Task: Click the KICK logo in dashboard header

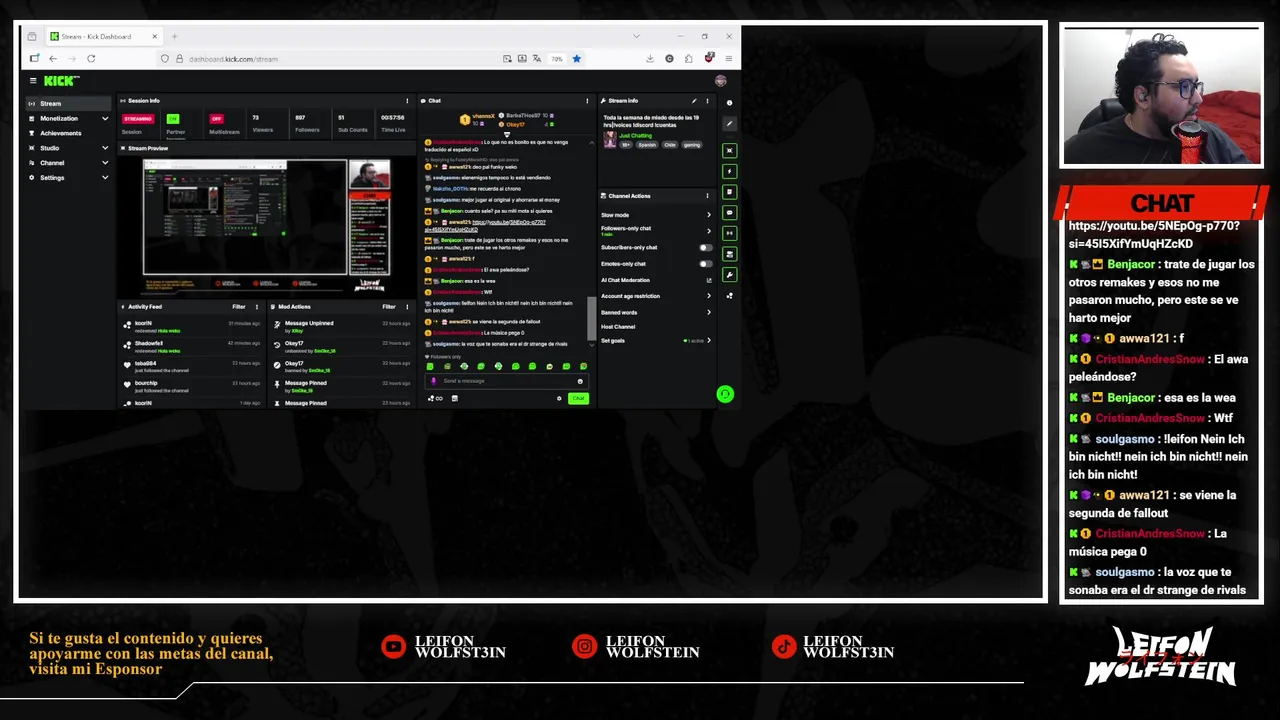Action: (x=61, y=81)
